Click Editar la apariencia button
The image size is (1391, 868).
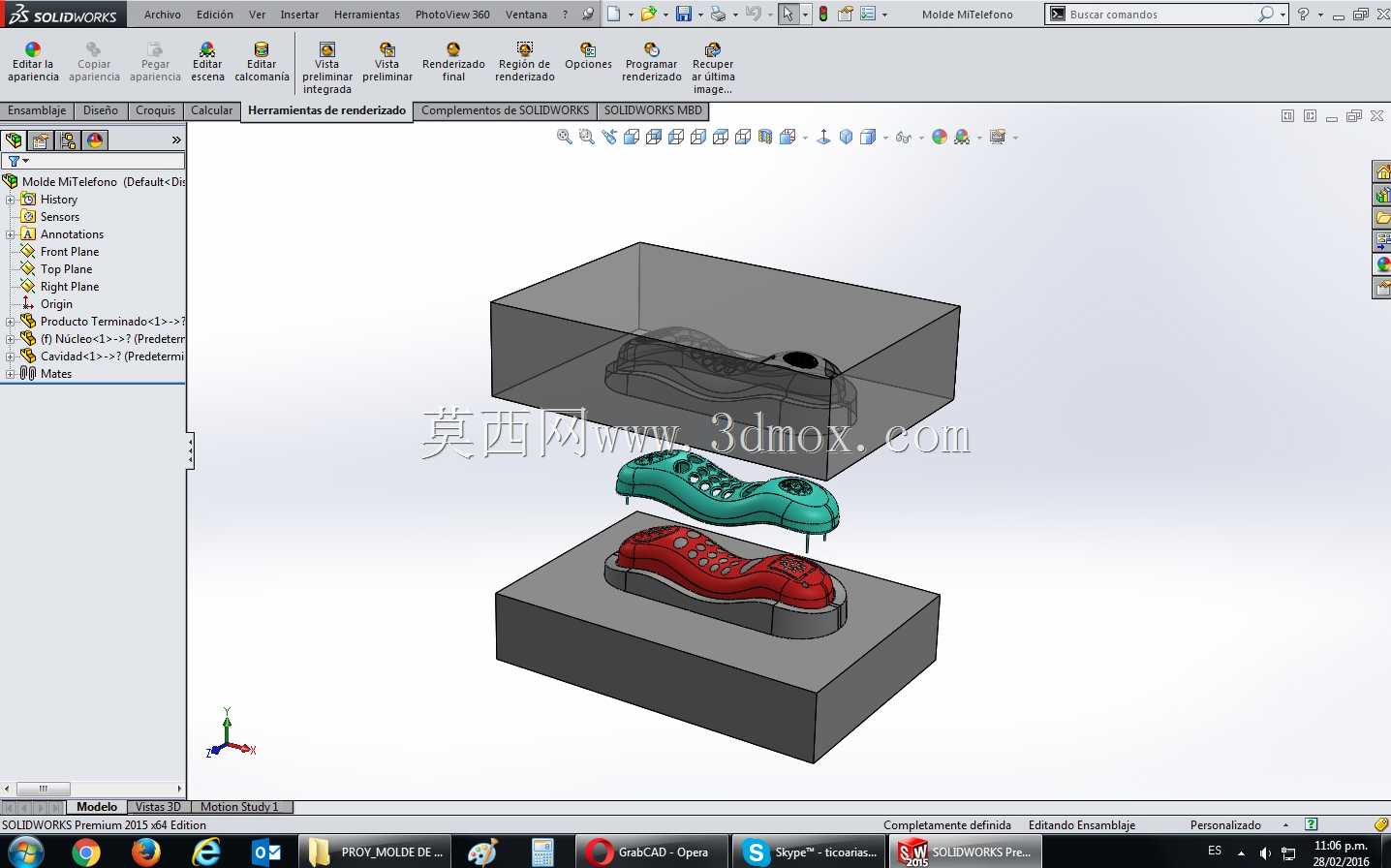tap(33, 62)
